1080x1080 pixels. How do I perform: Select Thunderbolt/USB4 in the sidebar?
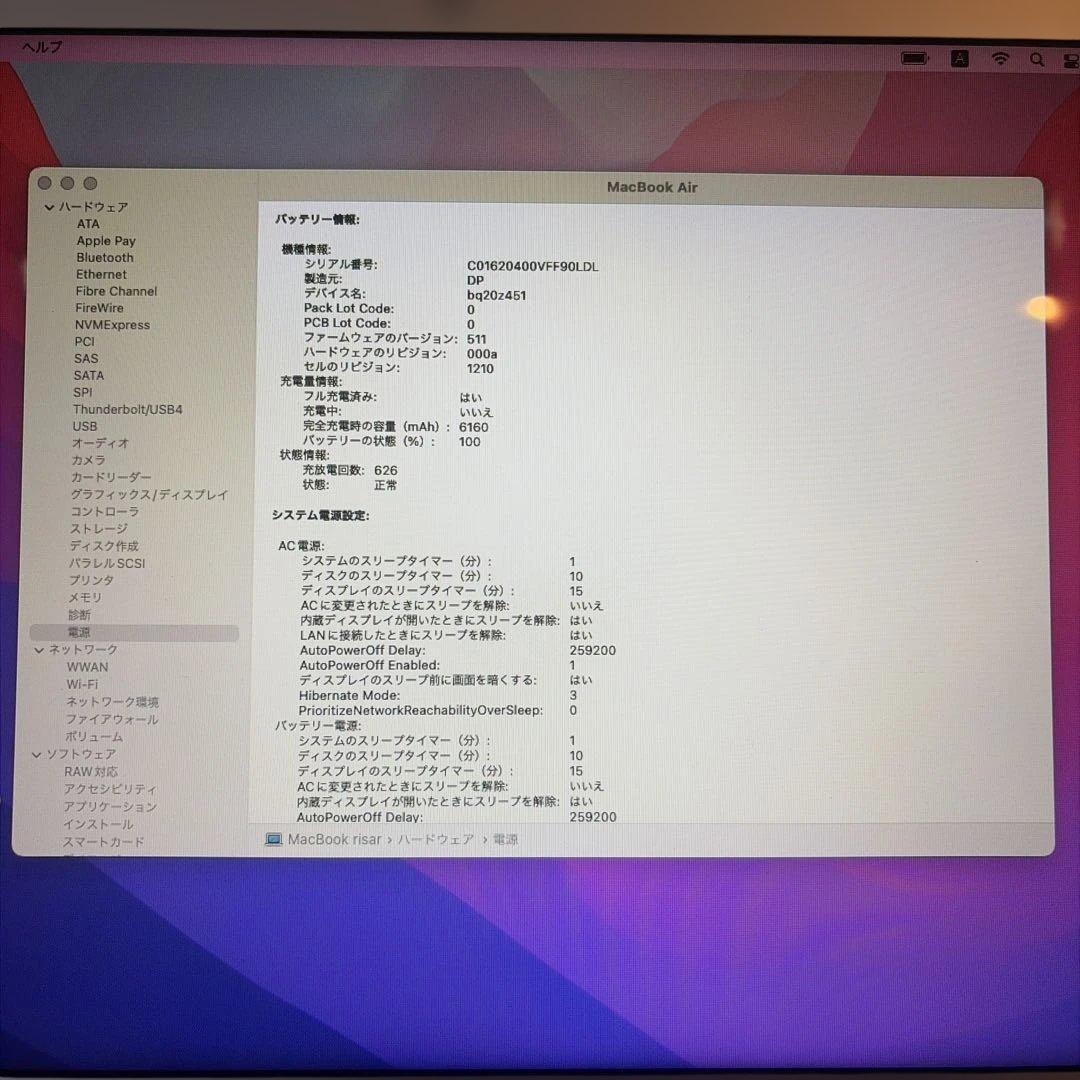(x=128, y=409)
